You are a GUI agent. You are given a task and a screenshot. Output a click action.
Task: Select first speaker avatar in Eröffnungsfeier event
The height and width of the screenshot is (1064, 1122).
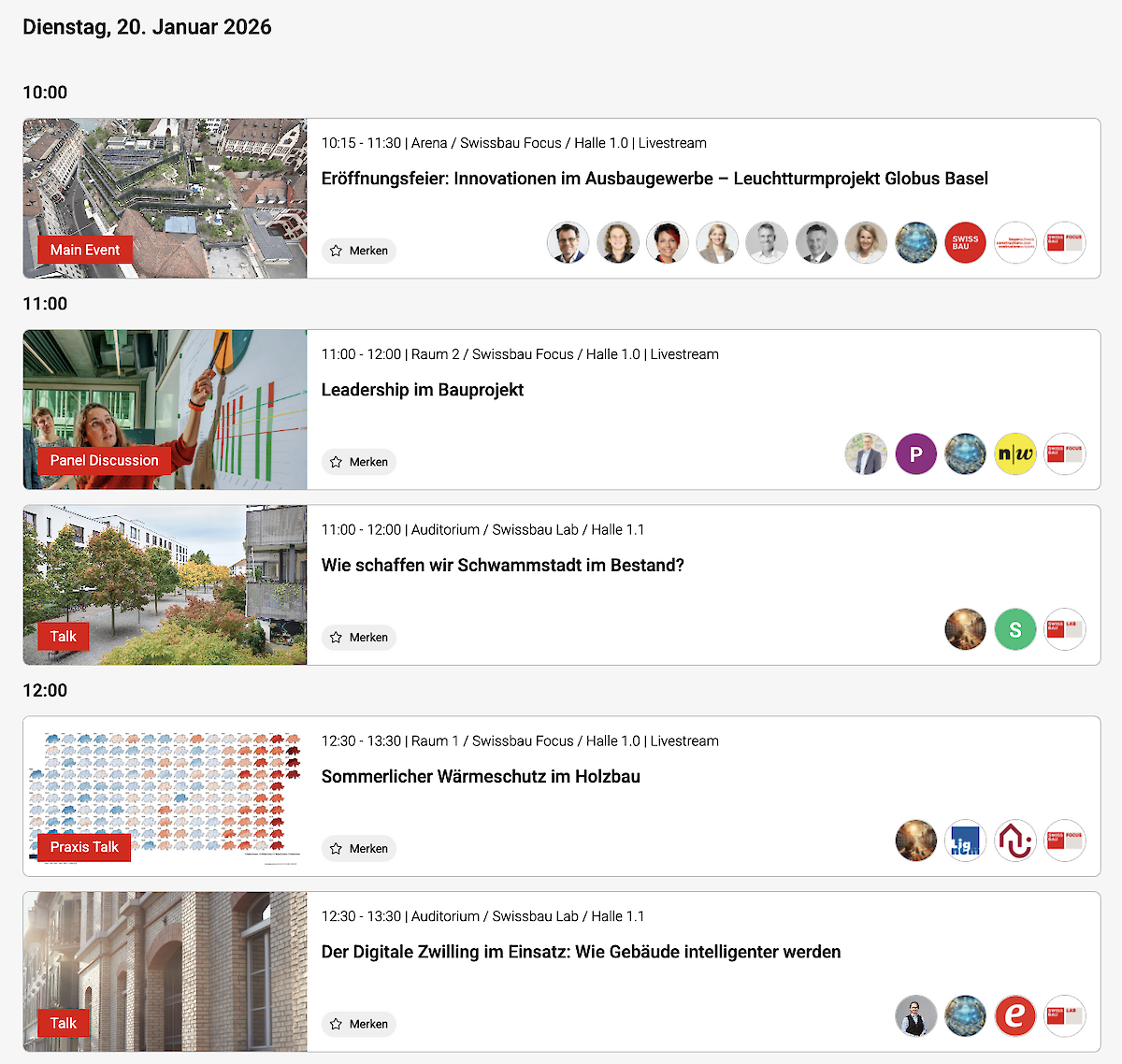568,243
